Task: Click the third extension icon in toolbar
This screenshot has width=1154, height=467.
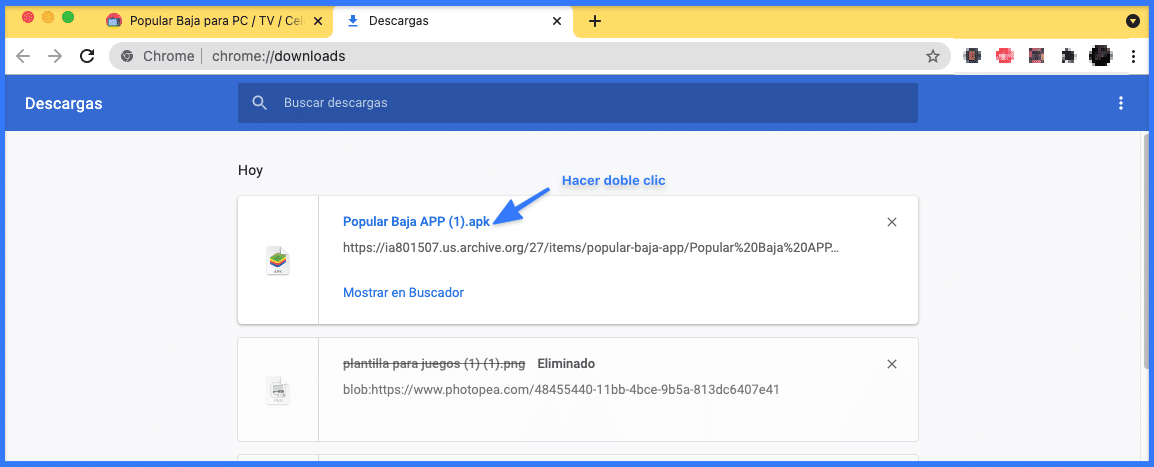Action: click(x=1036, y=56)
